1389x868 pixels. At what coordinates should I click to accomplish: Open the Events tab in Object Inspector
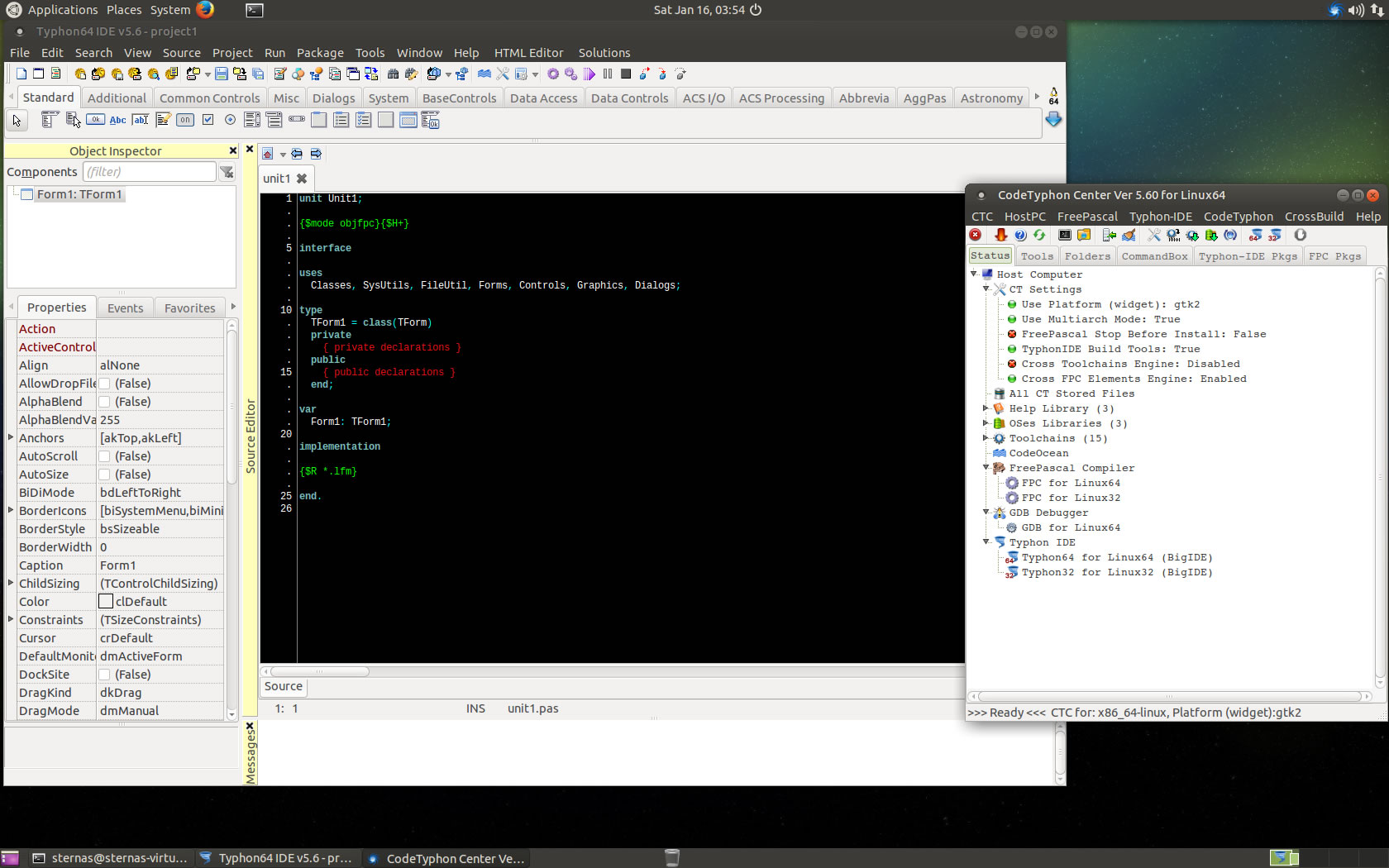pyautogui.click(x=125, y=308)
